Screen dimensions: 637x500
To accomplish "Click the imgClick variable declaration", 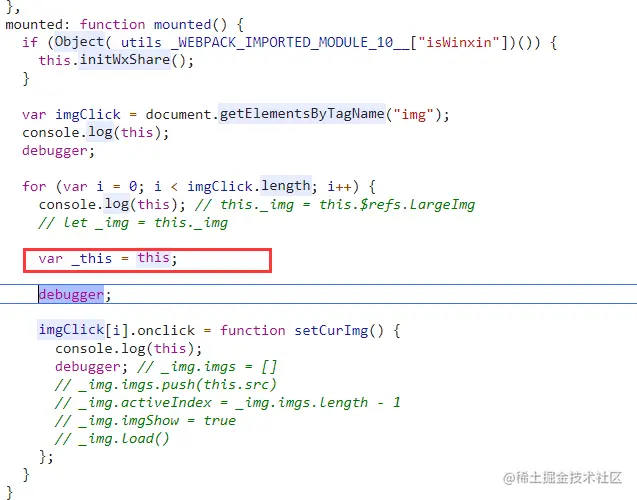I will pos(88,115).
